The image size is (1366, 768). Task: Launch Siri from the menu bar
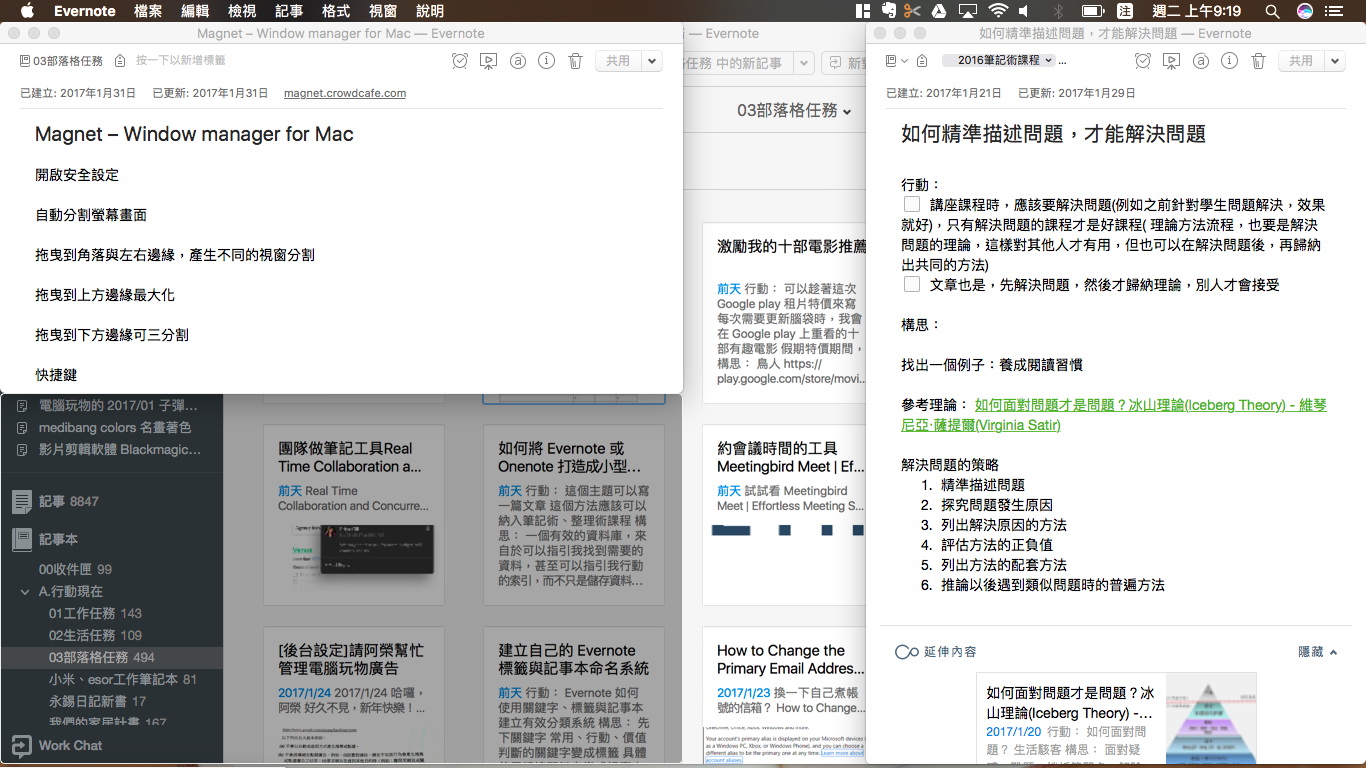1305,11
